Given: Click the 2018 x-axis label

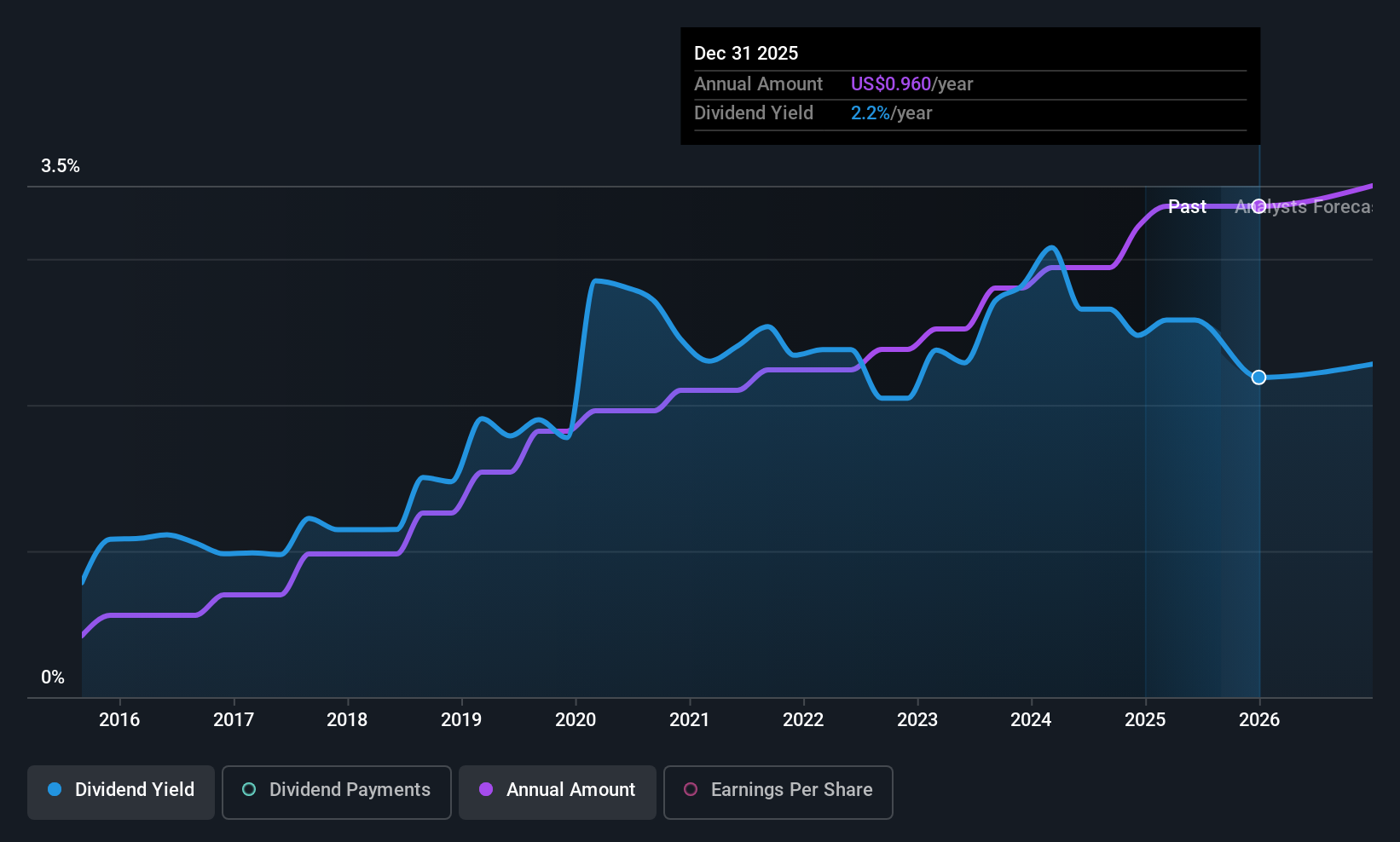Looking at the screenshot, I should click(x=347, y=720).
